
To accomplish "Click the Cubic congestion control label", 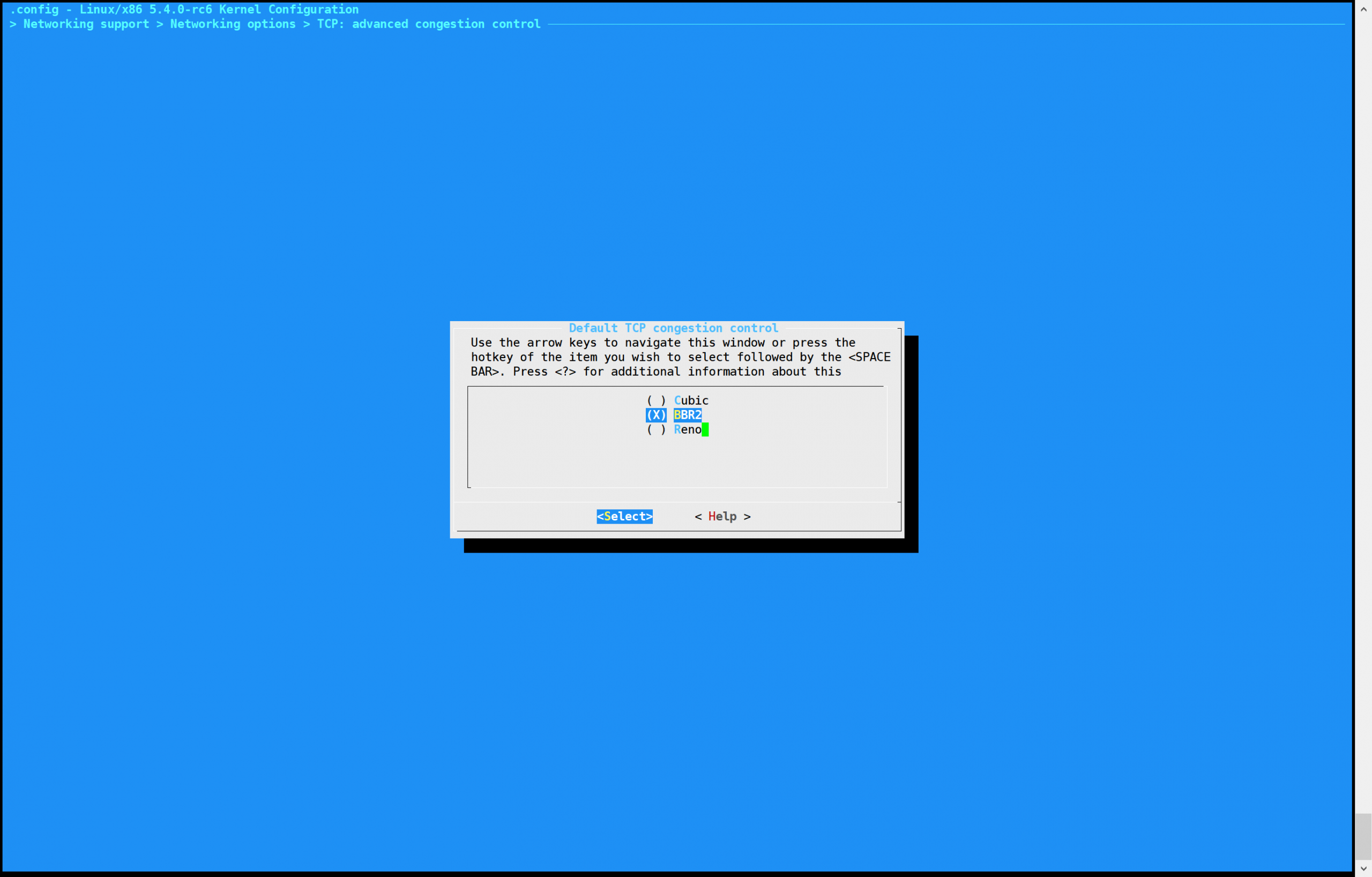I will click(691, 400).
